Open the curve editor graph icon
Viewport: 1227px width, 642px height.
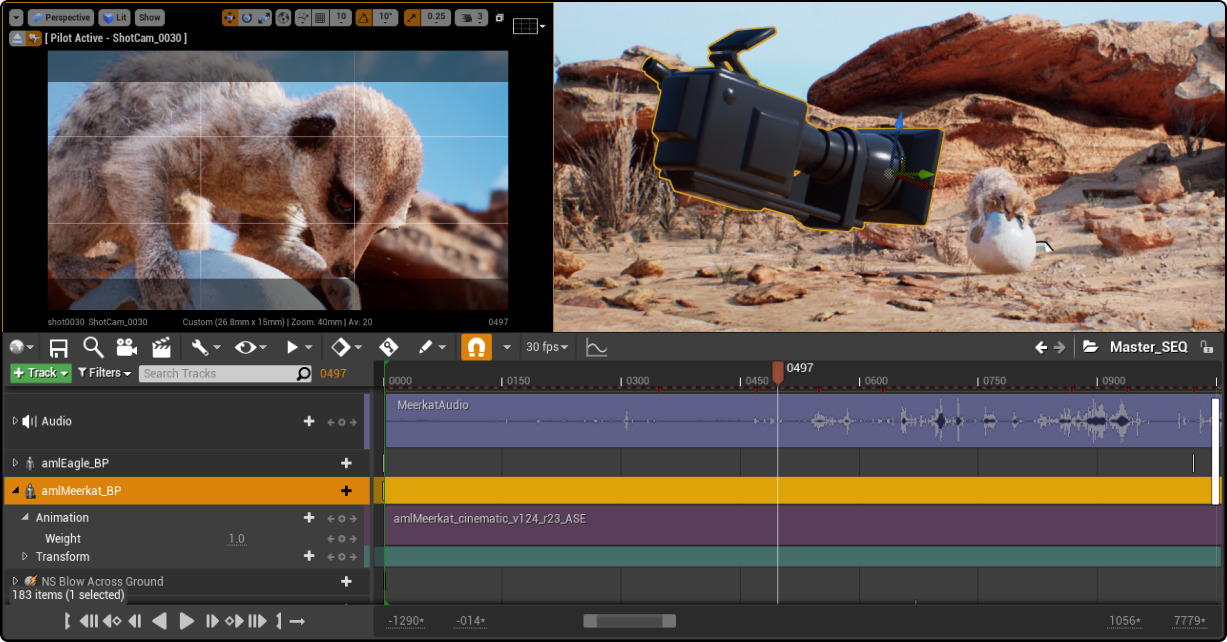tap(596, 347)
